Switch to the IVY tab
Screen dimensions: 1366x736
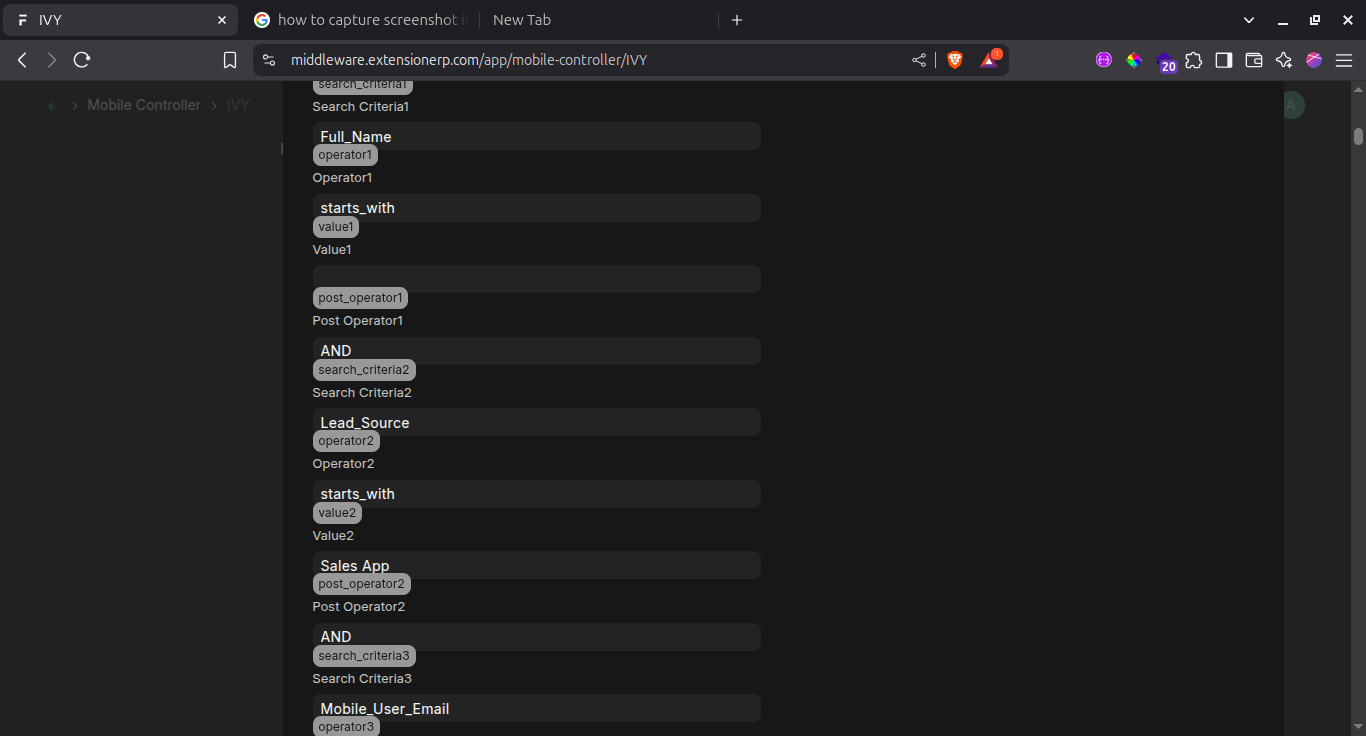[x=119, y=20]
